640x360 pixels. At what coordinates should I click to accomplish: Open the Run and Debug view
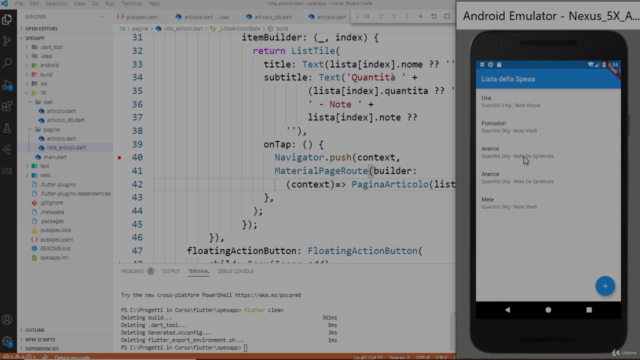(7, 85)
